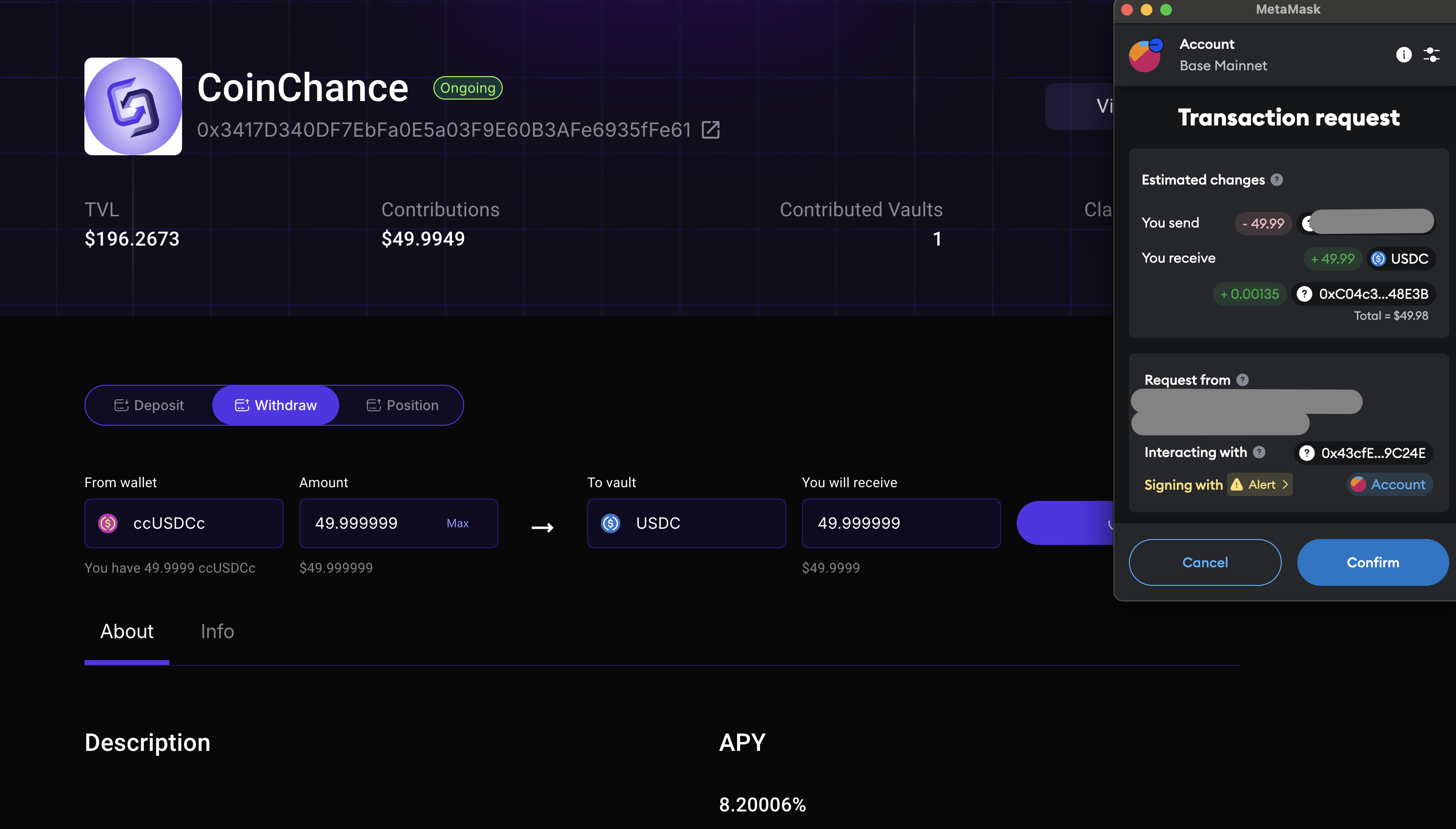Open MetaMask advanced settings sliders icon
The width and height of the screenshot is (1456, 829).
1432,55
